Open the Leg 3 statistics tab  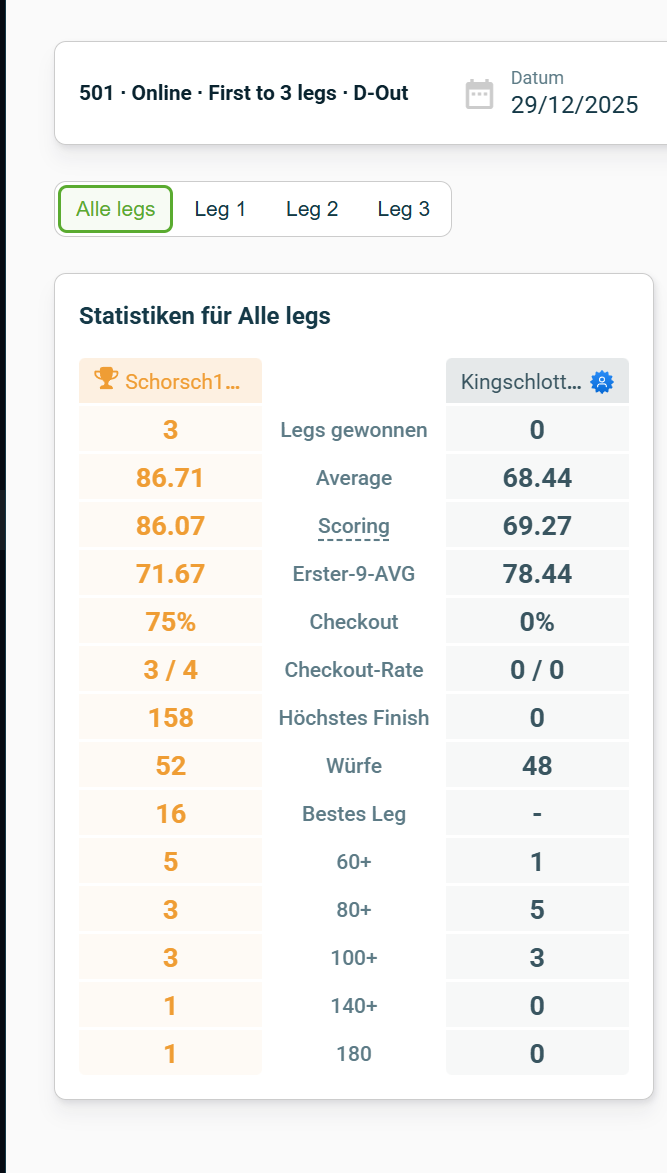[403, 209]
